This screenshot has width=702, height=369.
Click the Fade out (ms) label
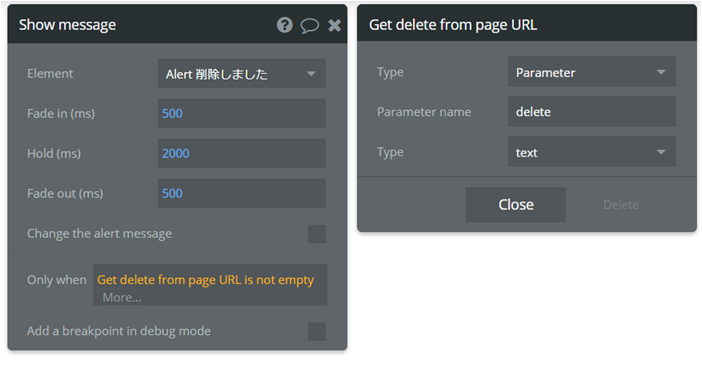[x=65, y=193]
